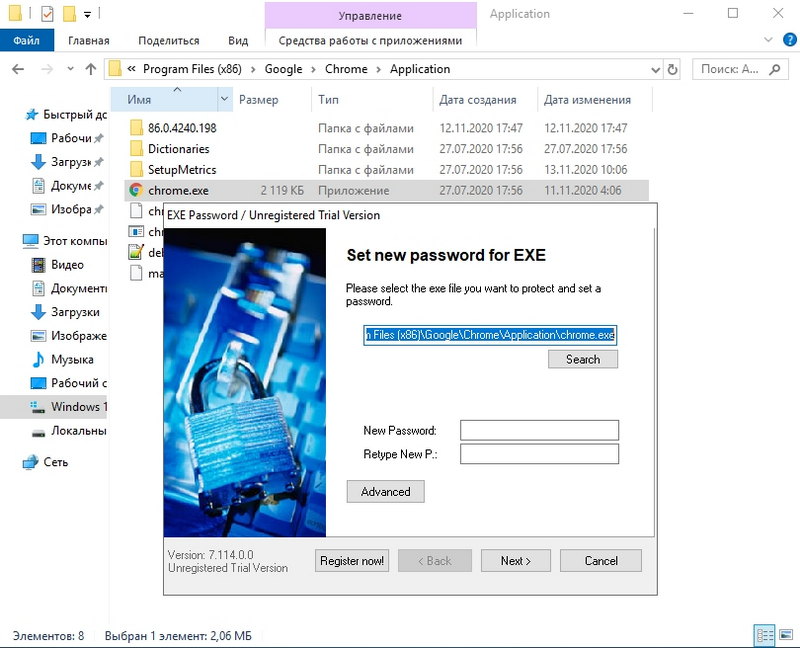Sort by Дата создания column
800x648 pixels.
pyautogui.click(x=478, y=99)
